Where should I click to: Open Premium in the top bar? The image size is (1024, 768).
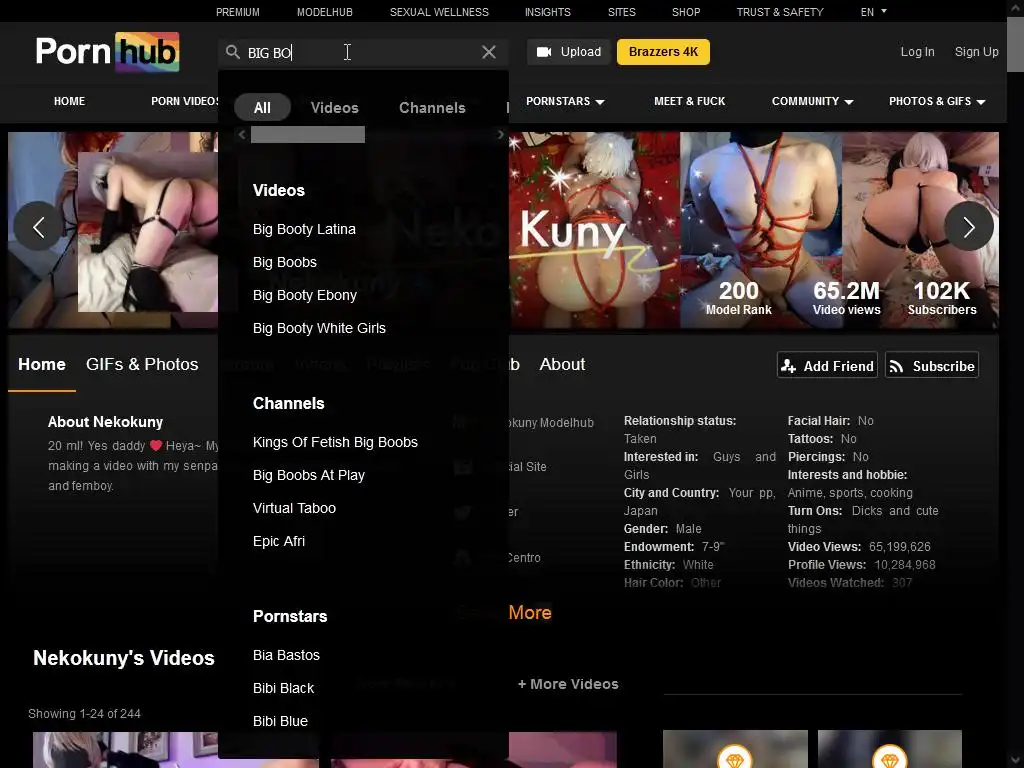coord(238,12)
